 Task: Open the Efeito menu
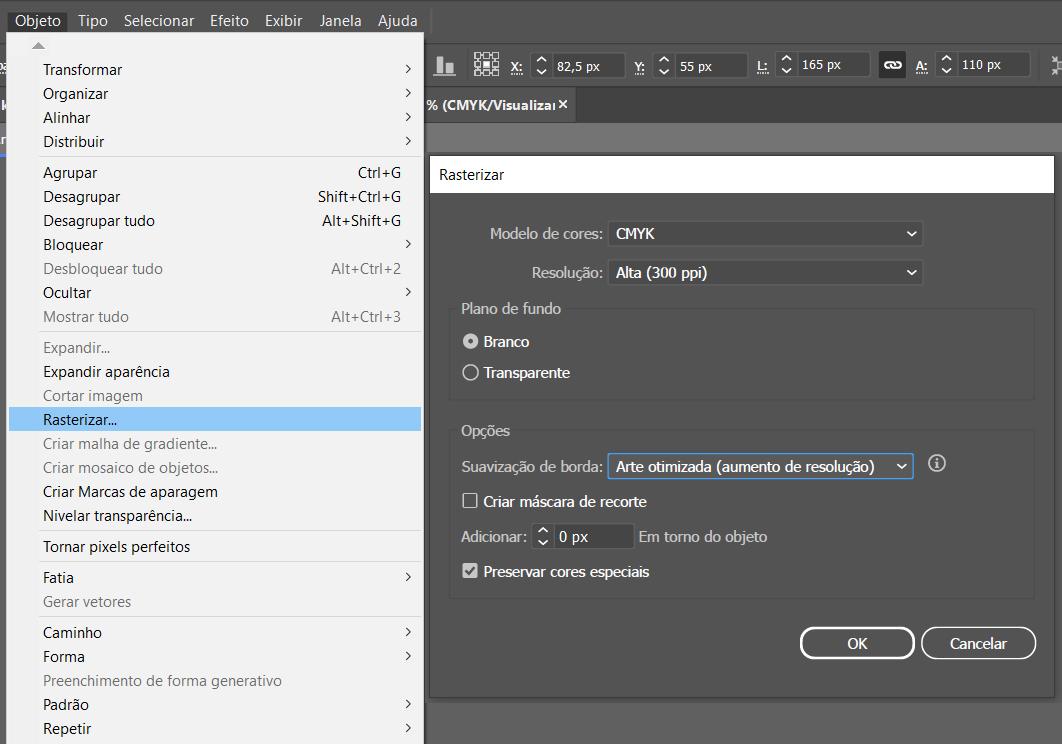[x=229, y=21]
